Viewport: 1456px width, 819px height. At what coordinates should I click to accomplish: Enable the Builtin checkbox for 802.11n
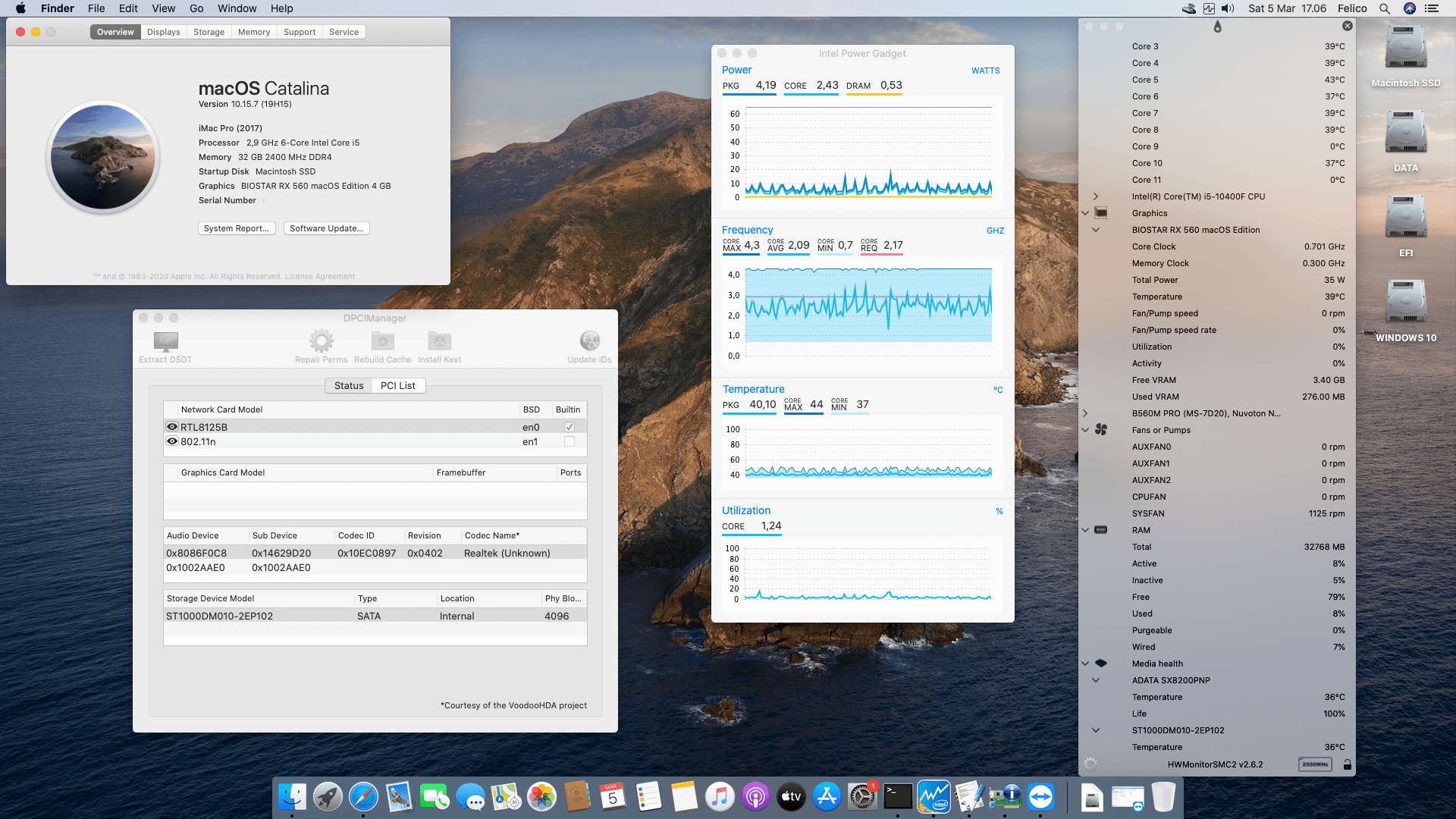(570, 441)
